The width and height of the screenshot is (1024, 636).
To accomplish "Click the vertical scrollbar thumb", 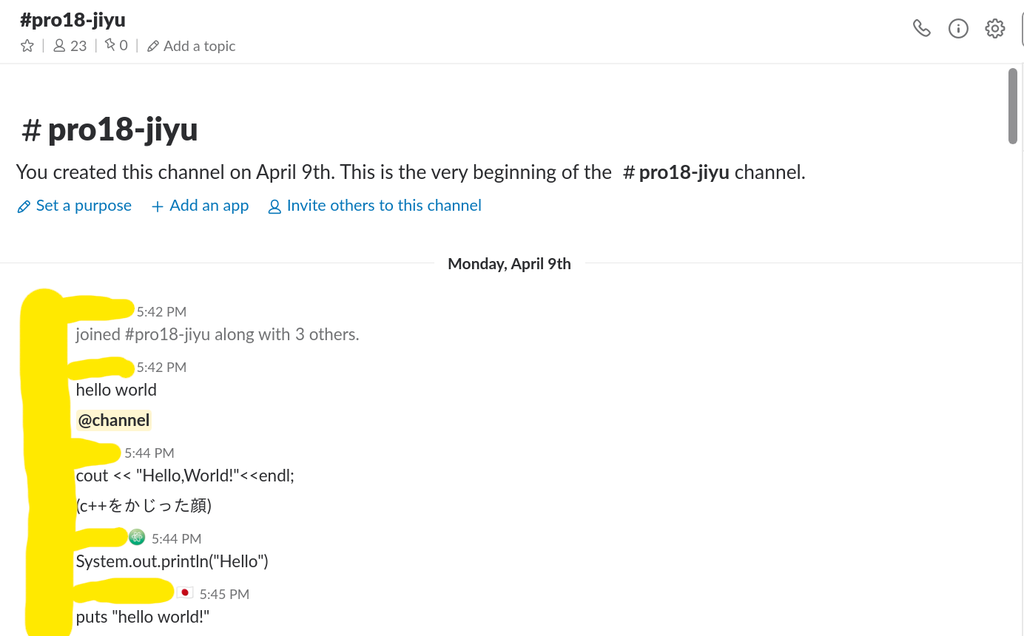I will [x=1012, y=106].
